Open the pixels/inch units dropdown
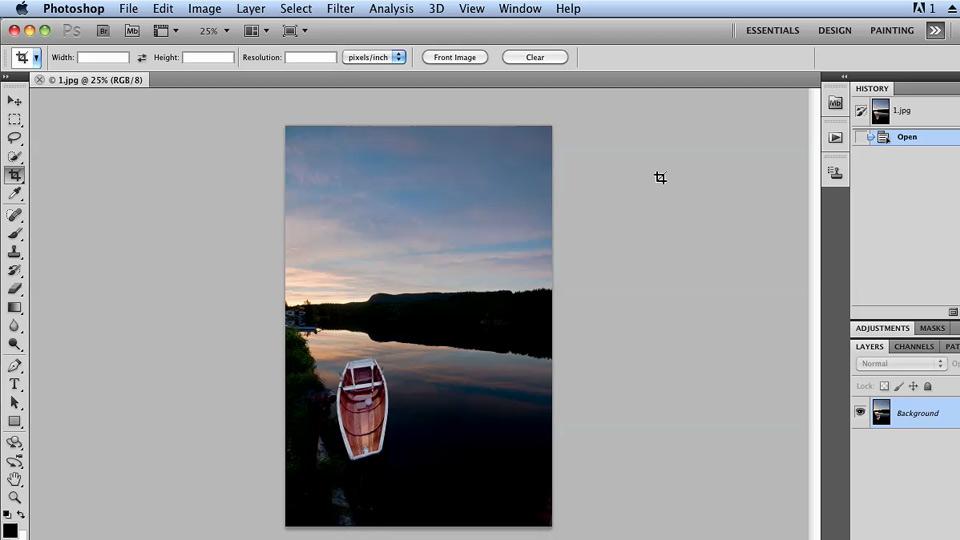 point(374,57)
